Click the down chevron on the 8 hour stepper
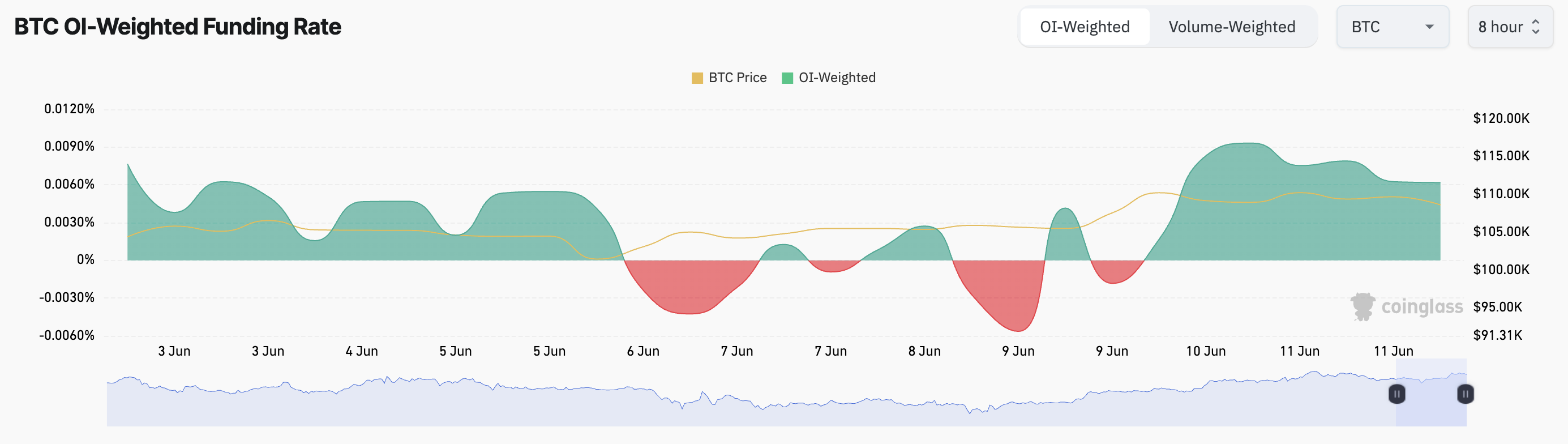This screenshot has width=1568, height=444. pos(1537,31)
